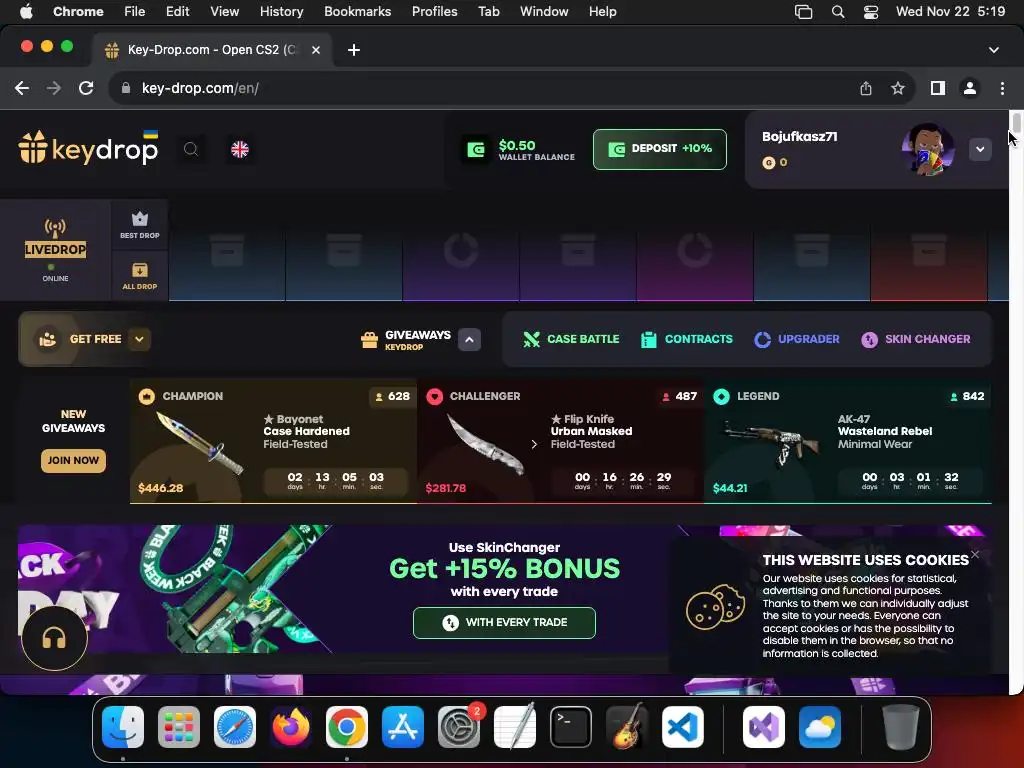Open Visual Studio Code from the Dock
1024x768 pixels.
(682, 727)
